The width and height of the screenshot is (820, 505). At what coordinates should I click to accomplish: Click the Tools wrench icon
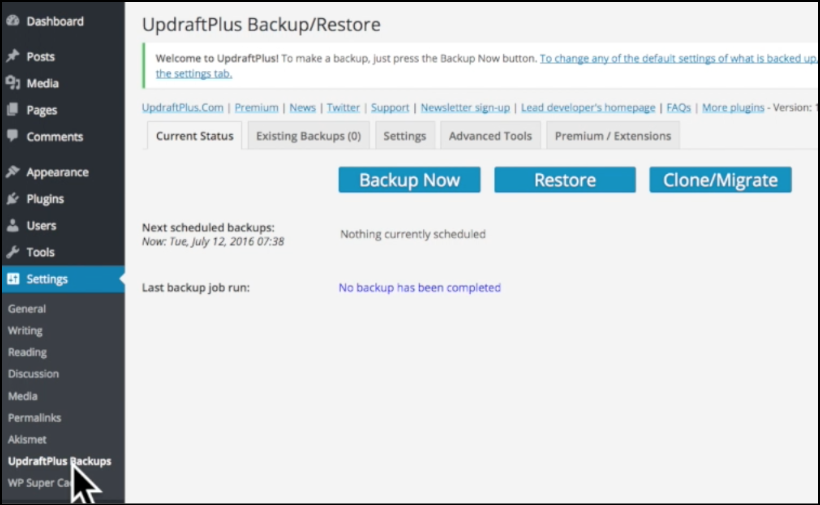[x=13, y=252]
